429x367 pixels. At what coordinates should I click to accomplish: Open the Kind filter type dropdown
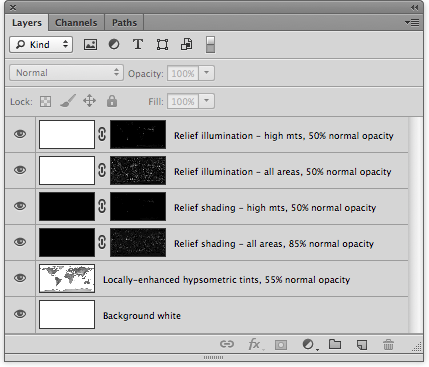point(41,44)
